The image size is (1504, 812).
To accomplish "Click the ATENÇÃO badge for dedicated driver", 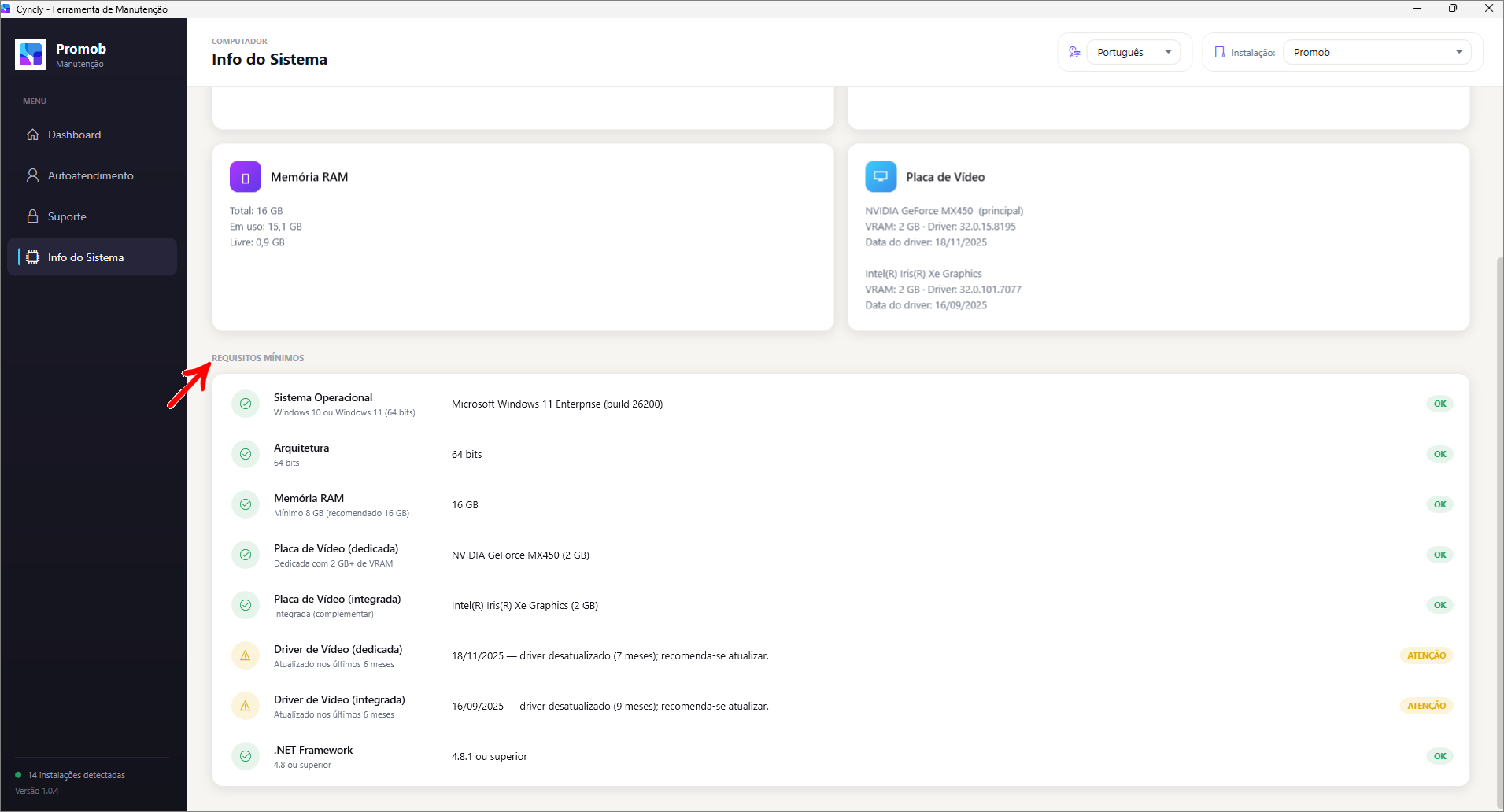I will pos(1426,655).
